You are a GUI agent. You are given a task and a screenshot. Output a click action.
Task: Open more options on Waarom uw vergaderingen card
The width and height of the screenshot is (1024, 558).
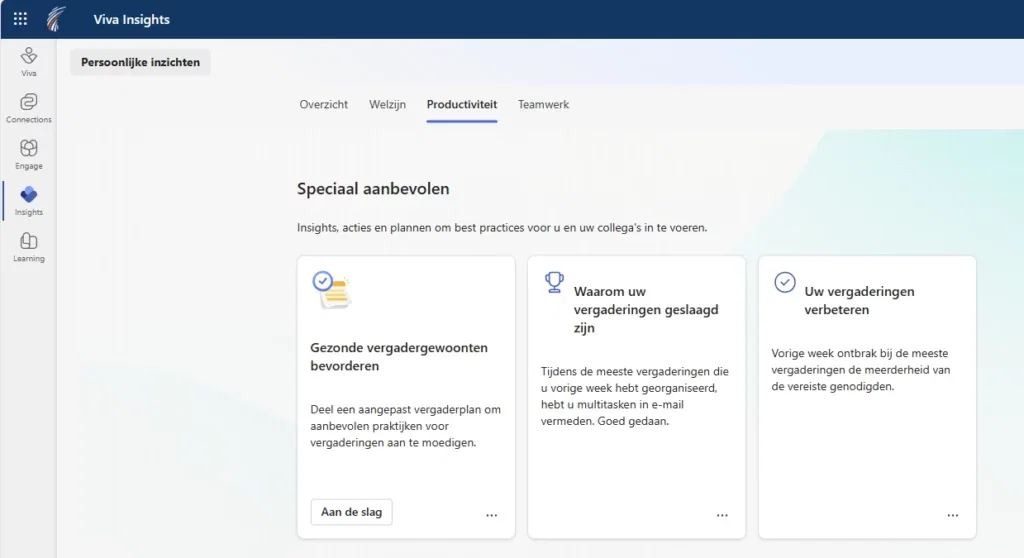(722, 515)
